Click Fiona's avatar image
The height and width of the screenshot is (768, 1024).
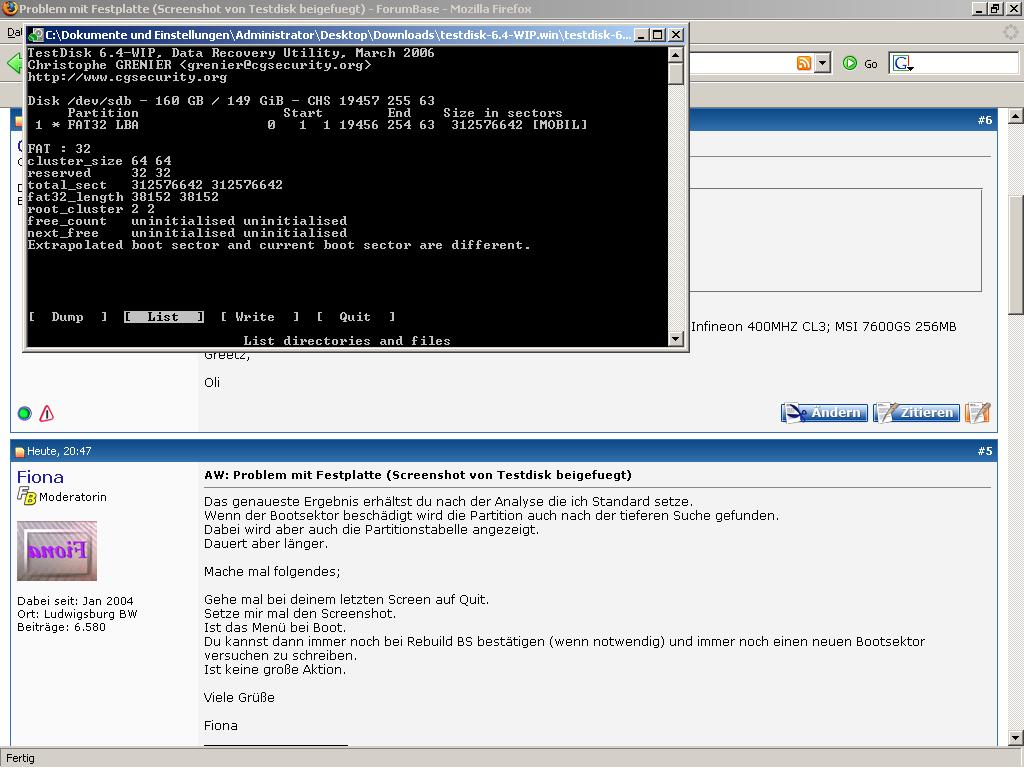pyautogui.click(x=57, y=551)
